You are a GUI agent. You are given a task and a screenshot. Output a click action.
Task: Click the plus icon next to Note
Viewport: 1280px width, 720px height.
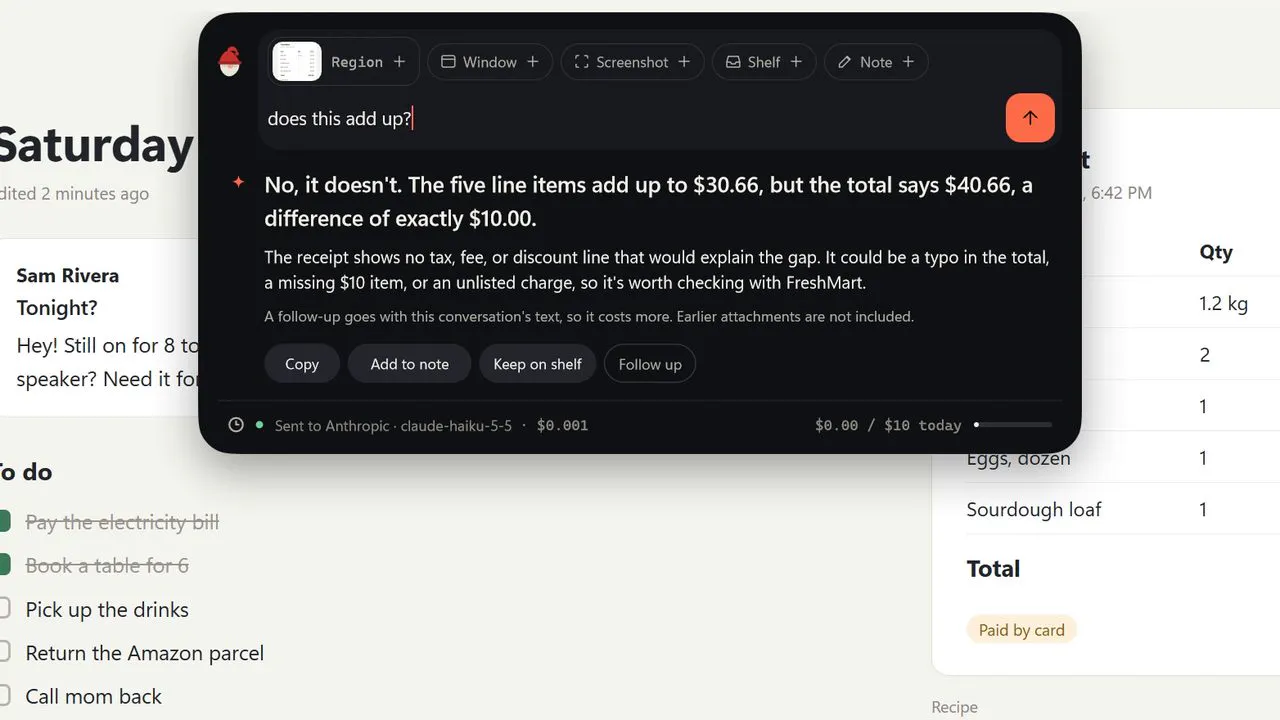pyautogui.click(x=908, y=62)
